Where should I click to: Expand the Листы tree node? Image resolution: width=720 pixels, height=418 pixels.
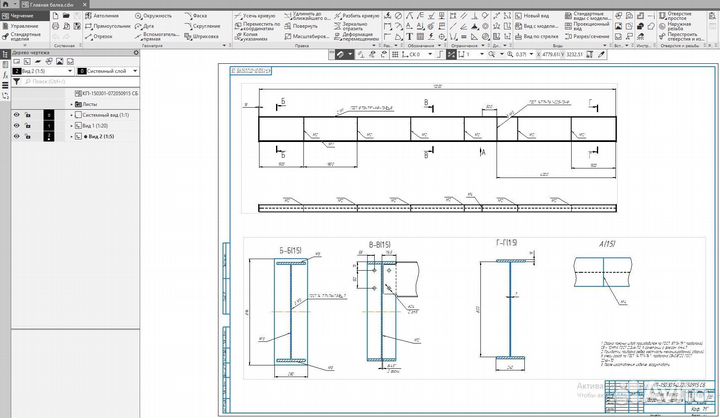pos(73,104)
